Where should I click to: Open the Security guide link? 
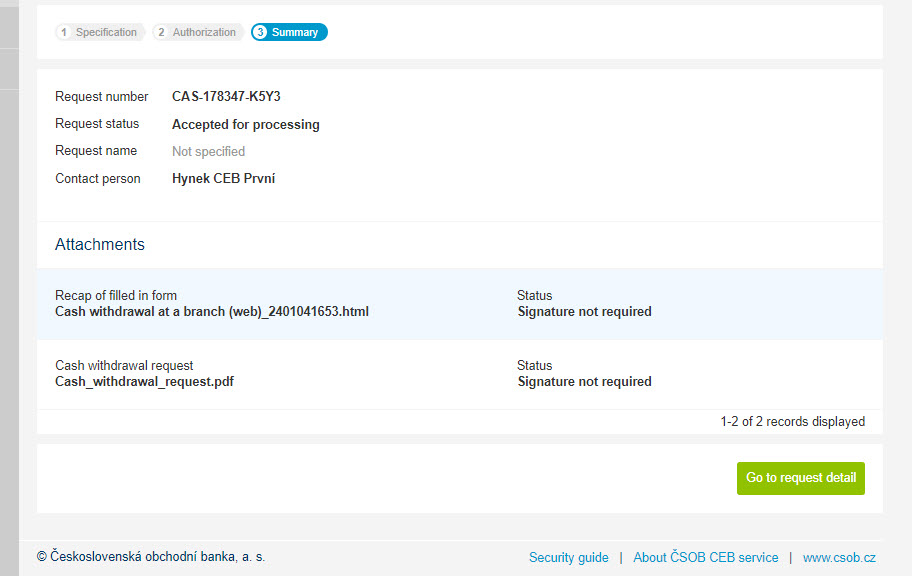(568, 557)
